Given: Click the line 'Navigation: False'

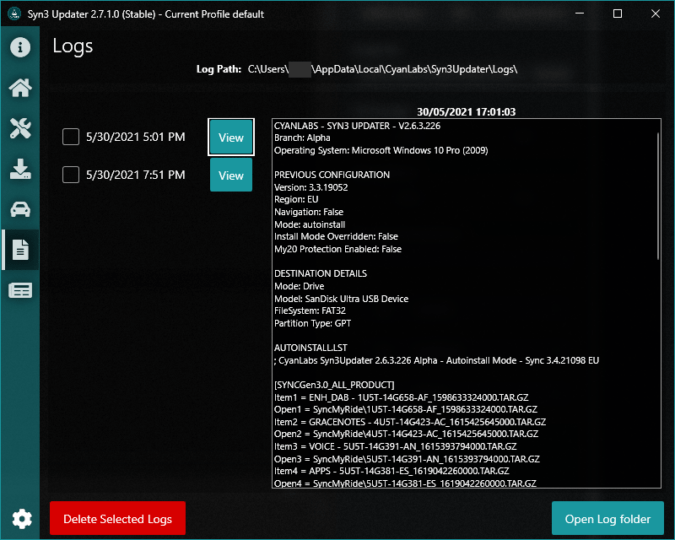Looking at the screenshot, I should tap(309, 212).
